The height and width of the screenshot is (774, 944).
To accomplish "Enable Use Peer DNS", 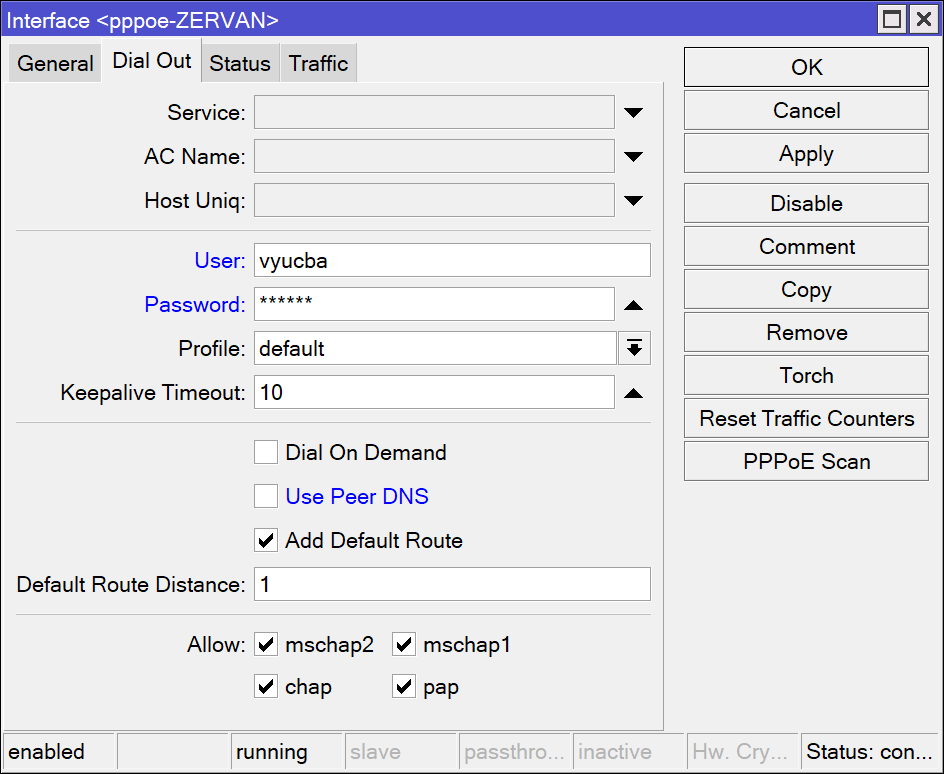I will (x=266, y=496).
